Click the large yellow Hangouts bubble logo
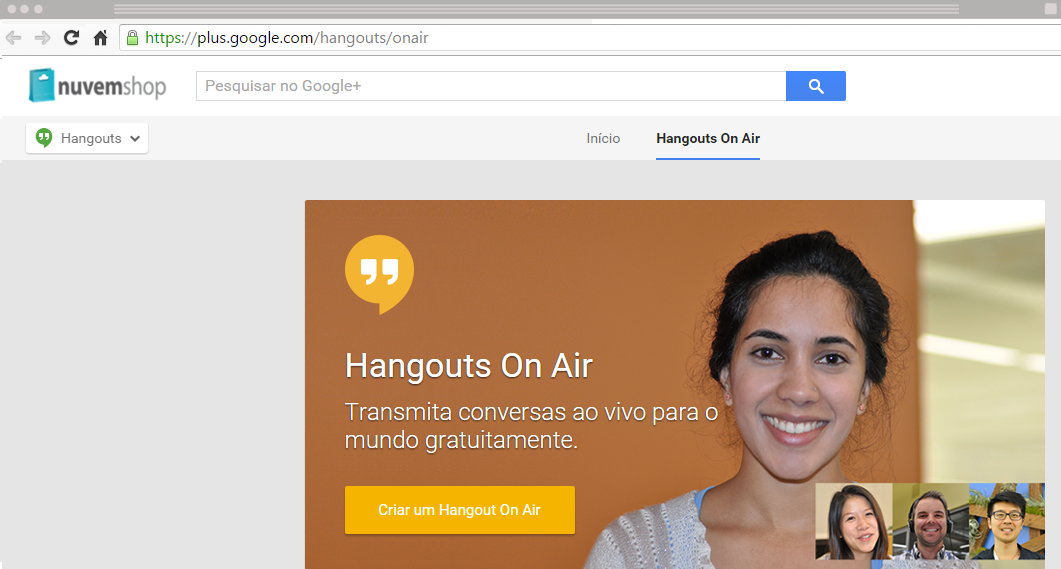 coord(379,274)
